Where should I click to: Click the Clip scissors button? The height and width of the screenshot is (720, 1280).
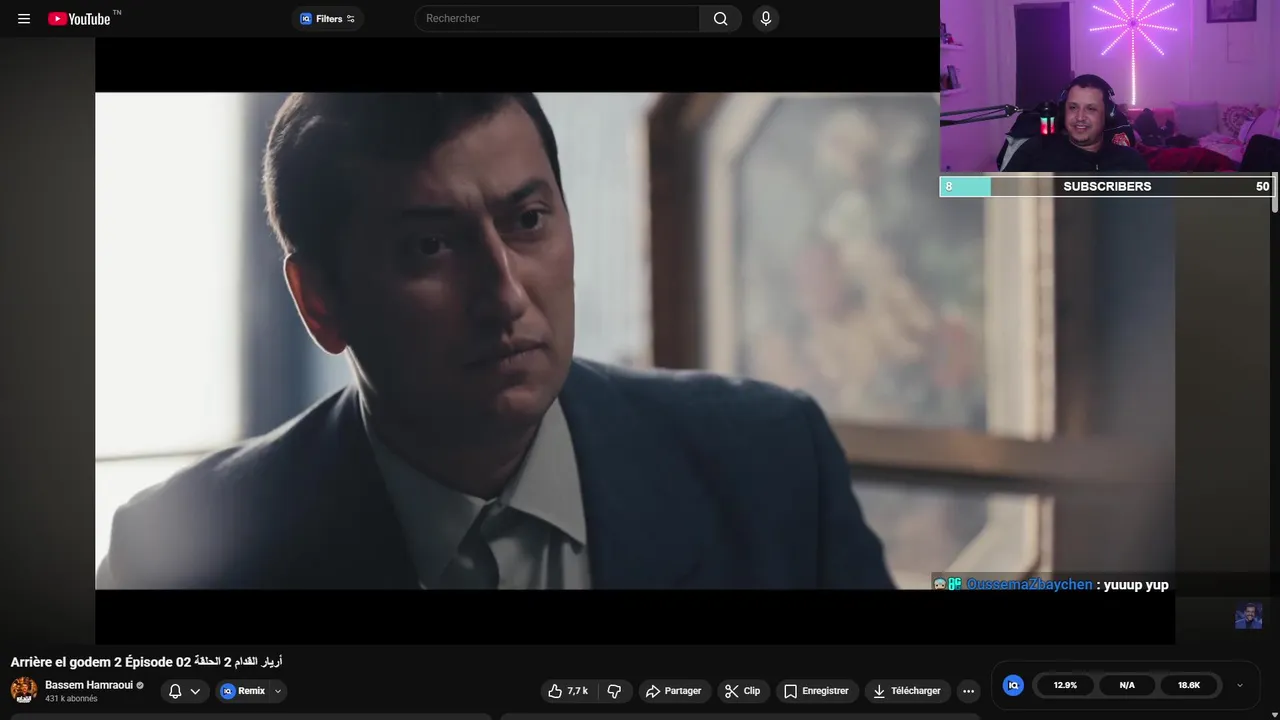[x=743, y=691]
